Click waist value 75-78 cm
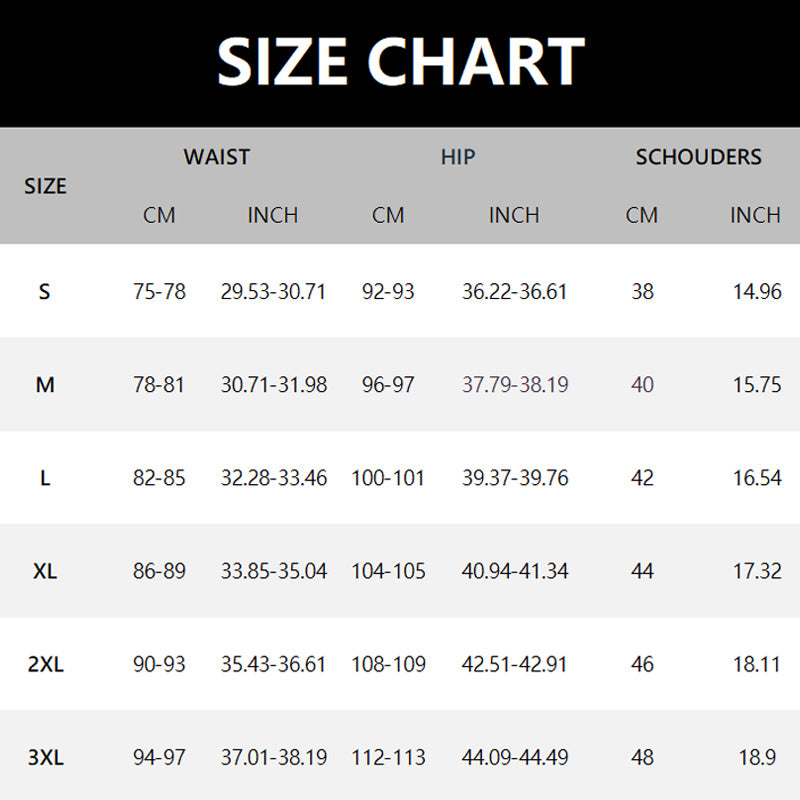This screenshot has width=800, height=800. [x=159, y=292]
